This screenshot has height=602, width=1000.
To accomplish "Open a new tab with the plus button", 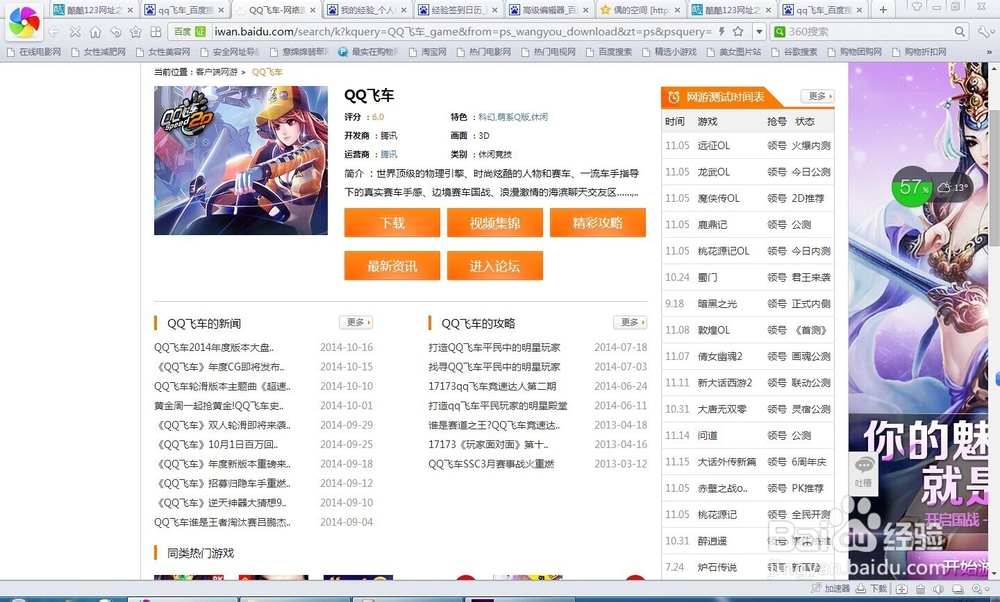I will click(883, 10).
